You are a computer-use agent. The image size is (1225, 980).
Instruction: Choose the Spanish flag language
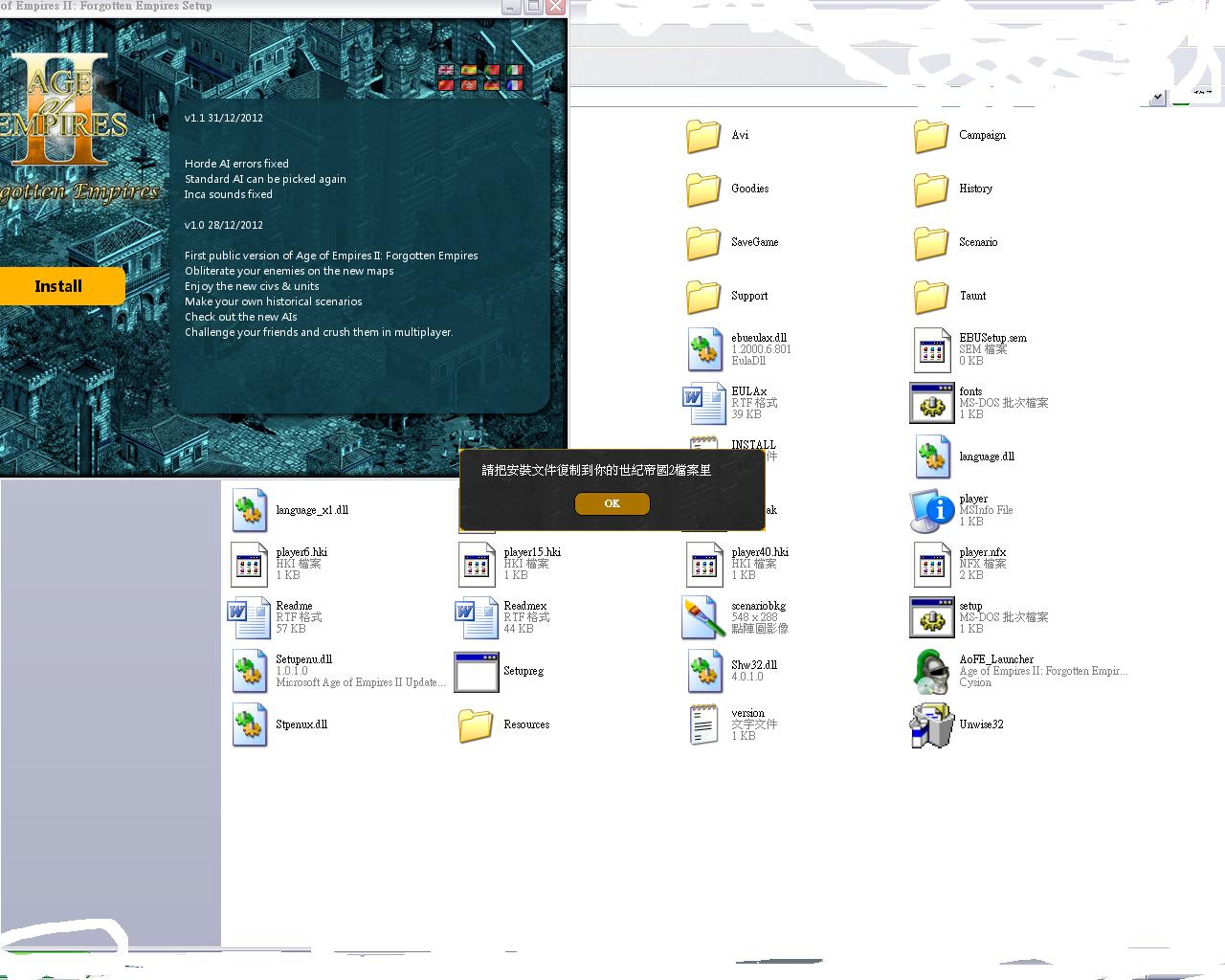pyautogui.click(x=469, y=70)
